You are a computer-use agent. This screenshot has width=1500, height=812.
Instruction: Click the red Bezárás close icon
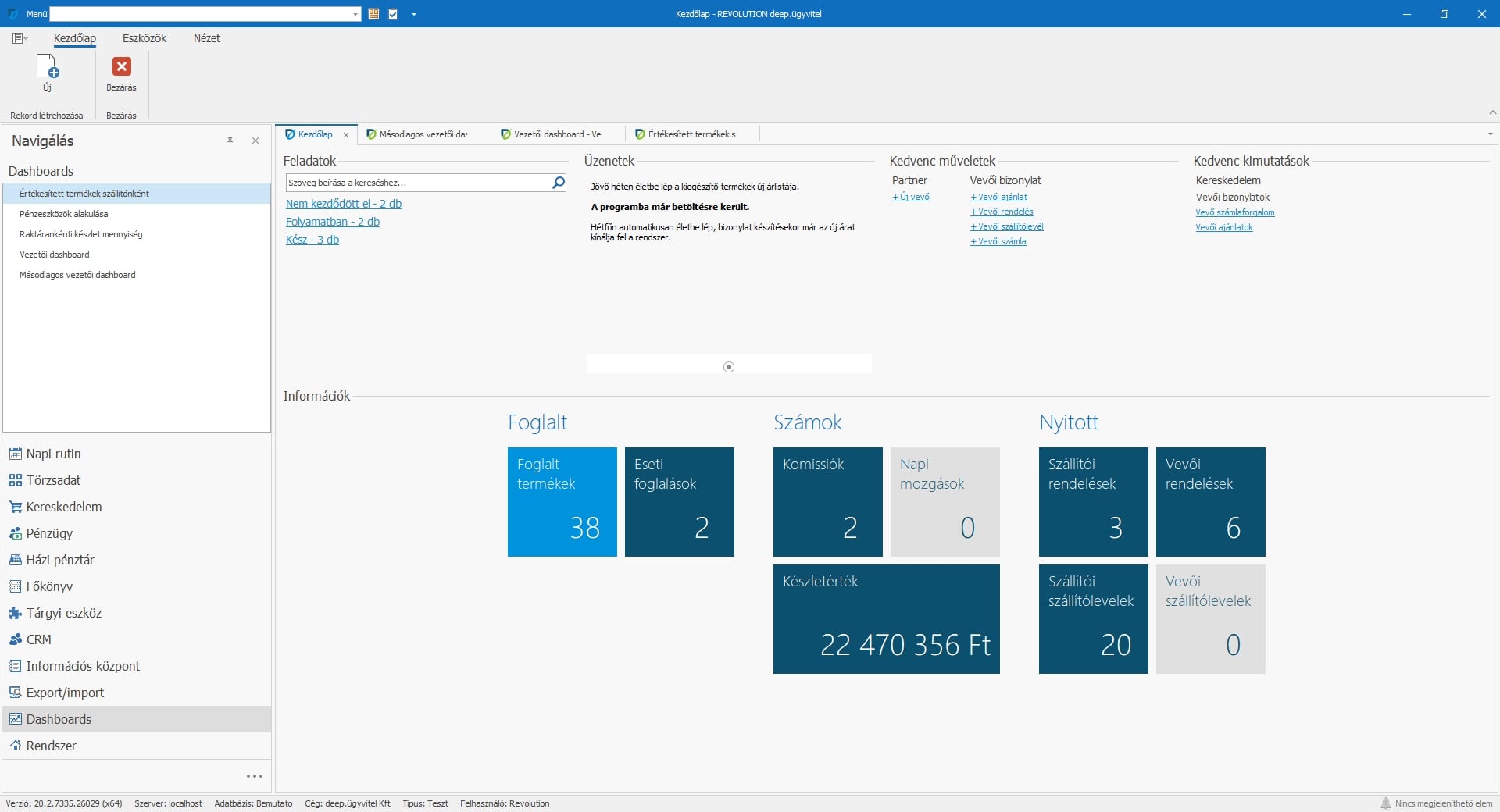[121, 67]
